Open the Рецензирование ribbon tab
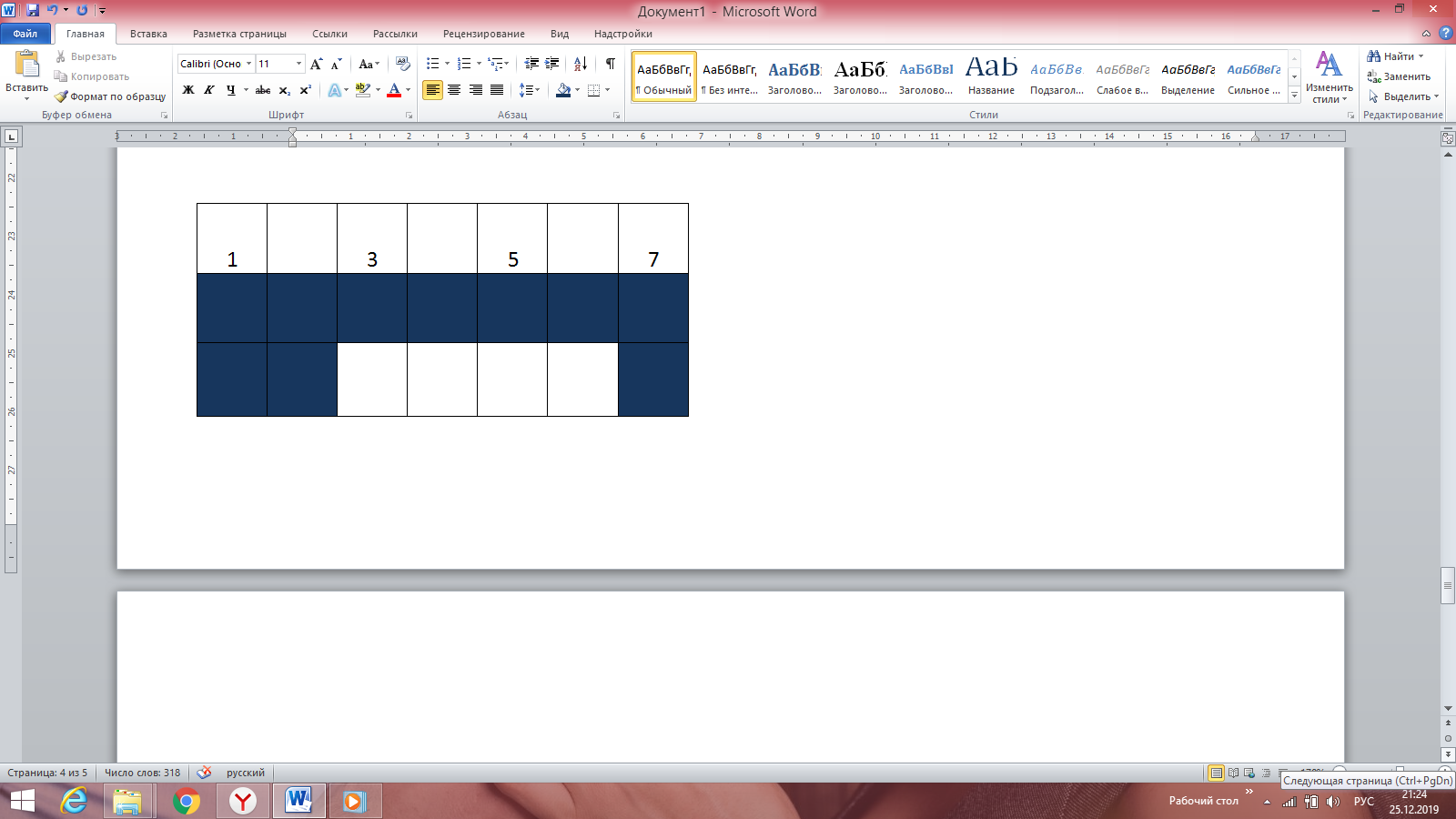The image size is (1456, 819). point(483,34)
